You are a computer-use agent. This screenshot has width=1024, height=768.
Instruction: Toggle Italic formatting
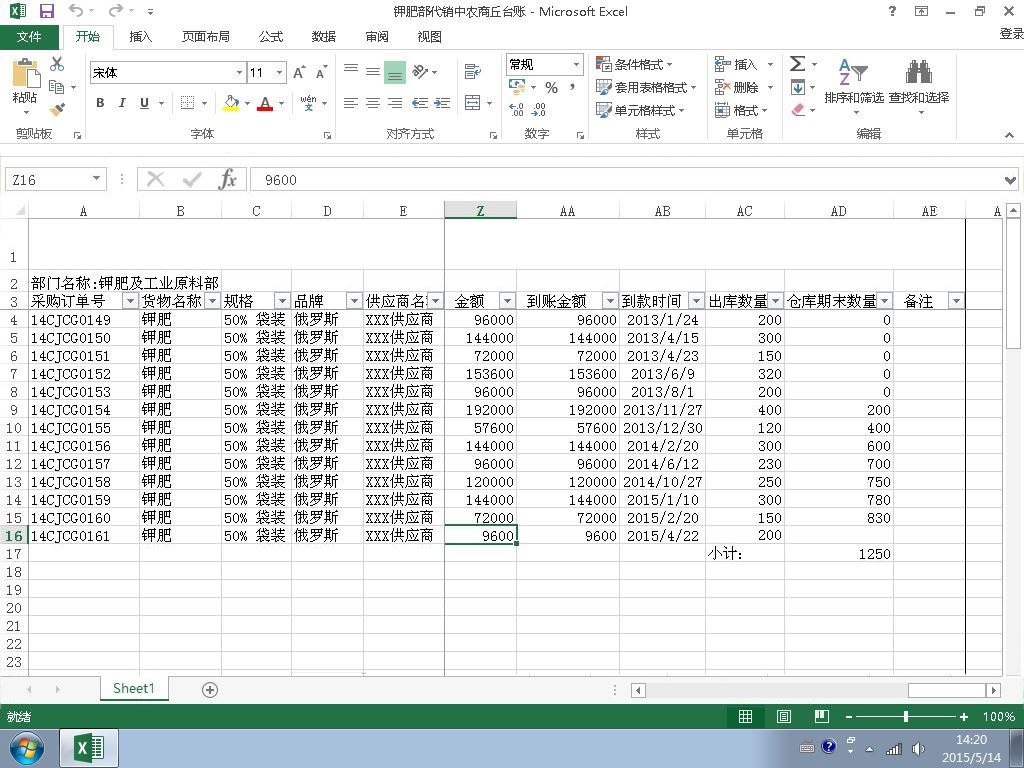[x=122, y=103]
